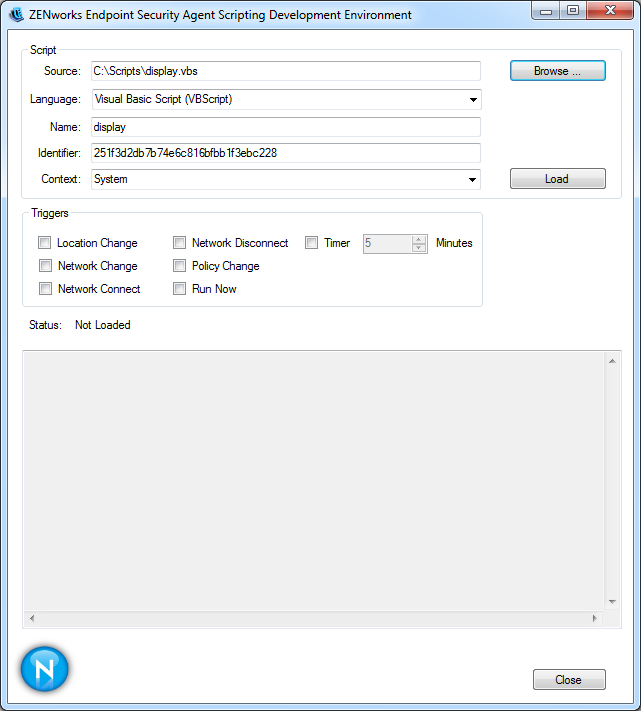Image resolution: width=641 pixels, height=711 pixels.
Task: Enable the Timer trigger checkbox
Action: coord(311,243)
